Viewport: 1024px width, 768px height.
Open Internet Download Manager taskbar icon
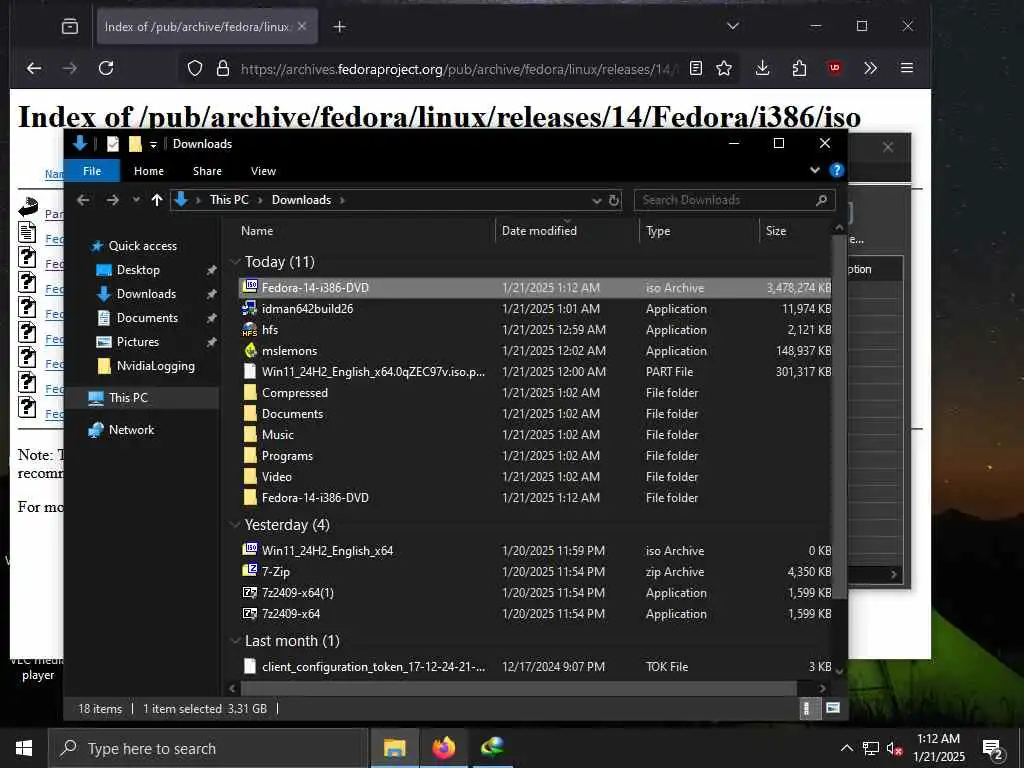pos(492,748)
